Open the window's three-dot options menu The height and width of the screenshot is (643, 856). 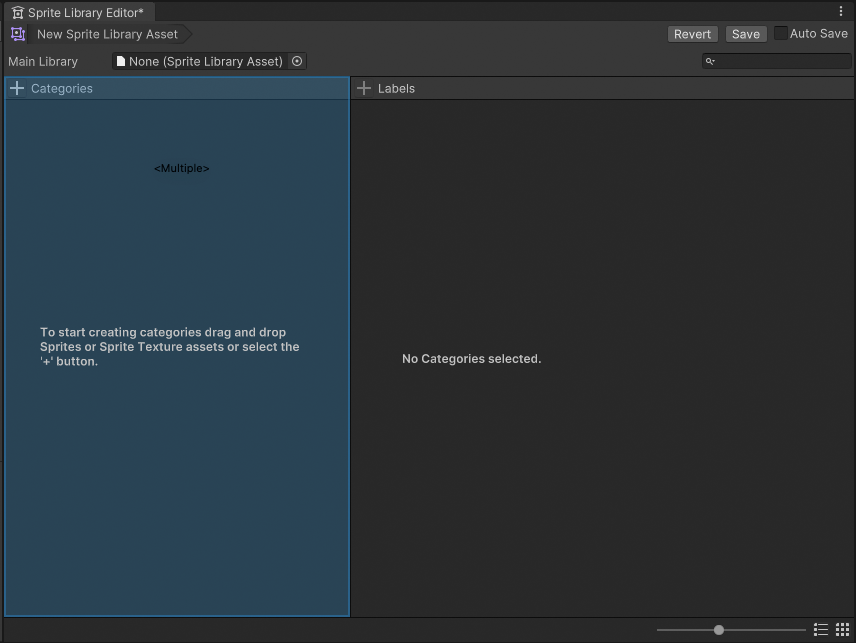click(840, 11)
